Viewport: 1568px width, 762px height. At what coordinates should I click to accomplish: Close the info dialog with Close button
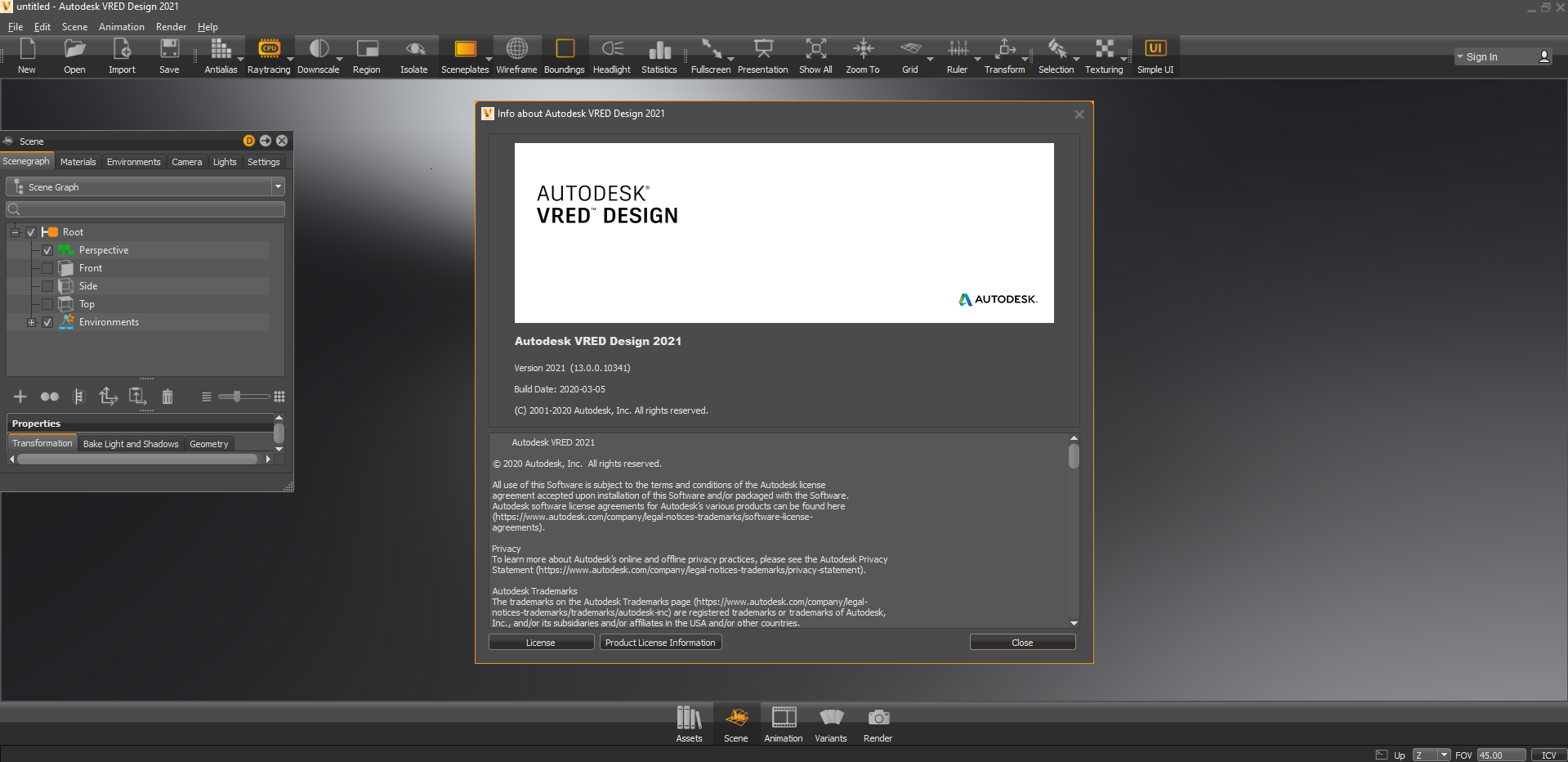tap(1022, 643)
